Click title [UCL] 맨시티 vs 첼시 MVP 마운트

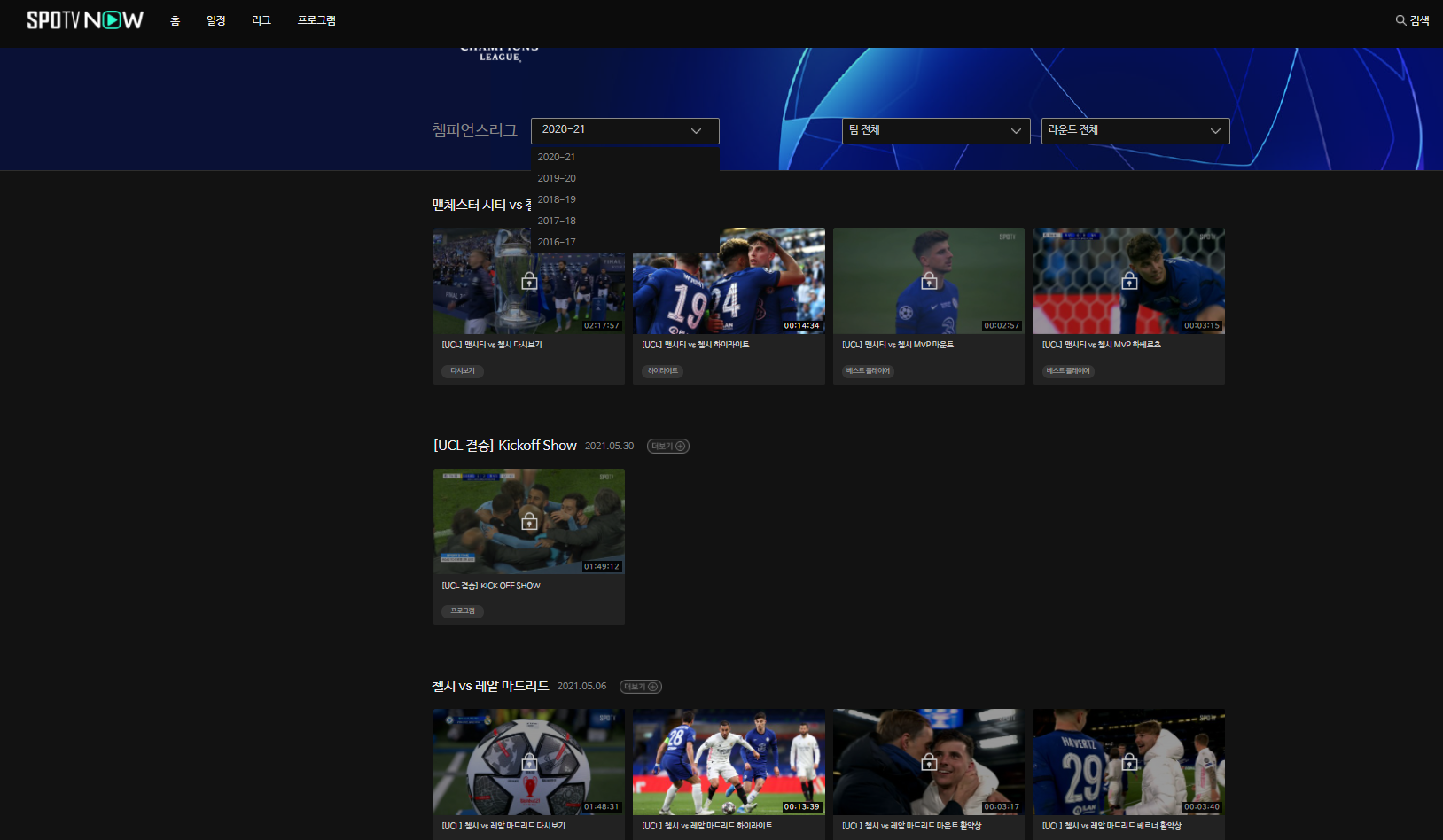898,345
